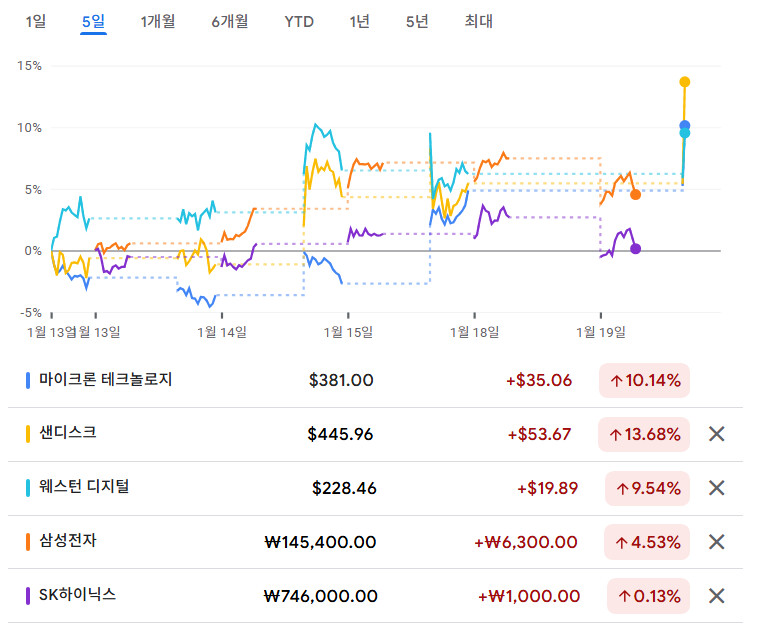The width and height of the screenshot is (771, 630).
Task: Choose the YTD range tab
Action: 298,21
